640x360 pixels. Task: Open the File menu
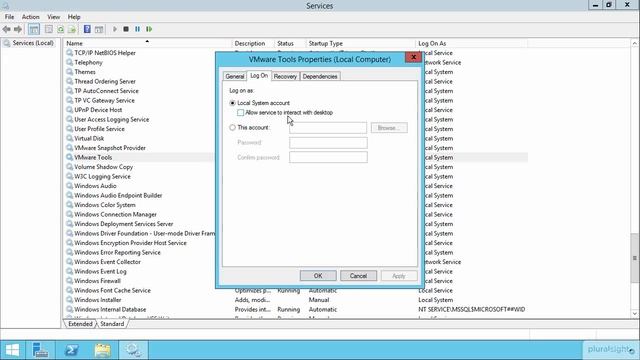click(x=9, y=17)
